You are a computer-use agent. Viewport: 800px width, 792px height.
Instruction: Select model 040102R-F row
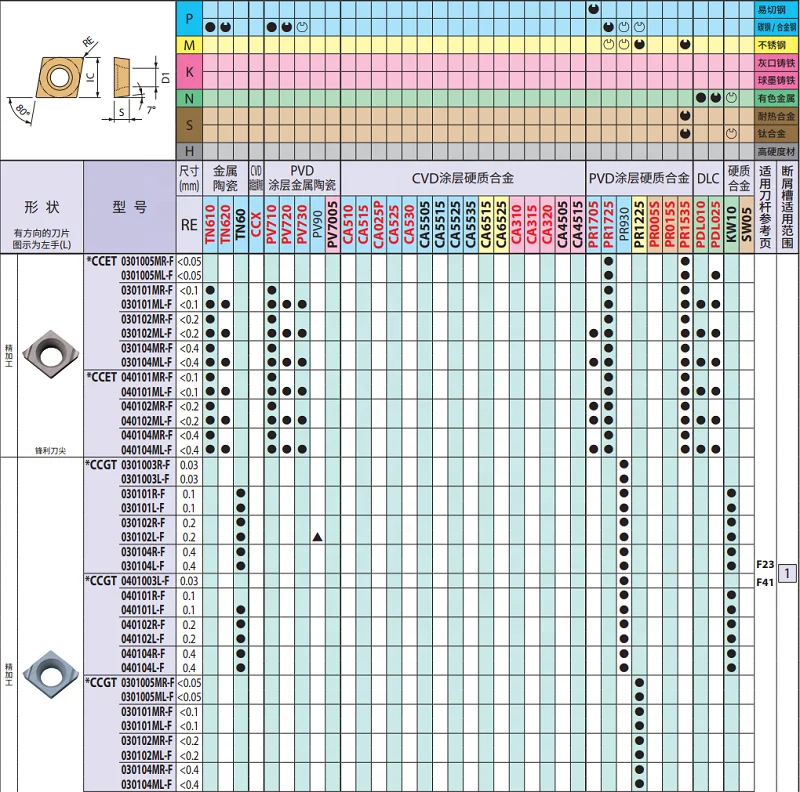point(143,625)
